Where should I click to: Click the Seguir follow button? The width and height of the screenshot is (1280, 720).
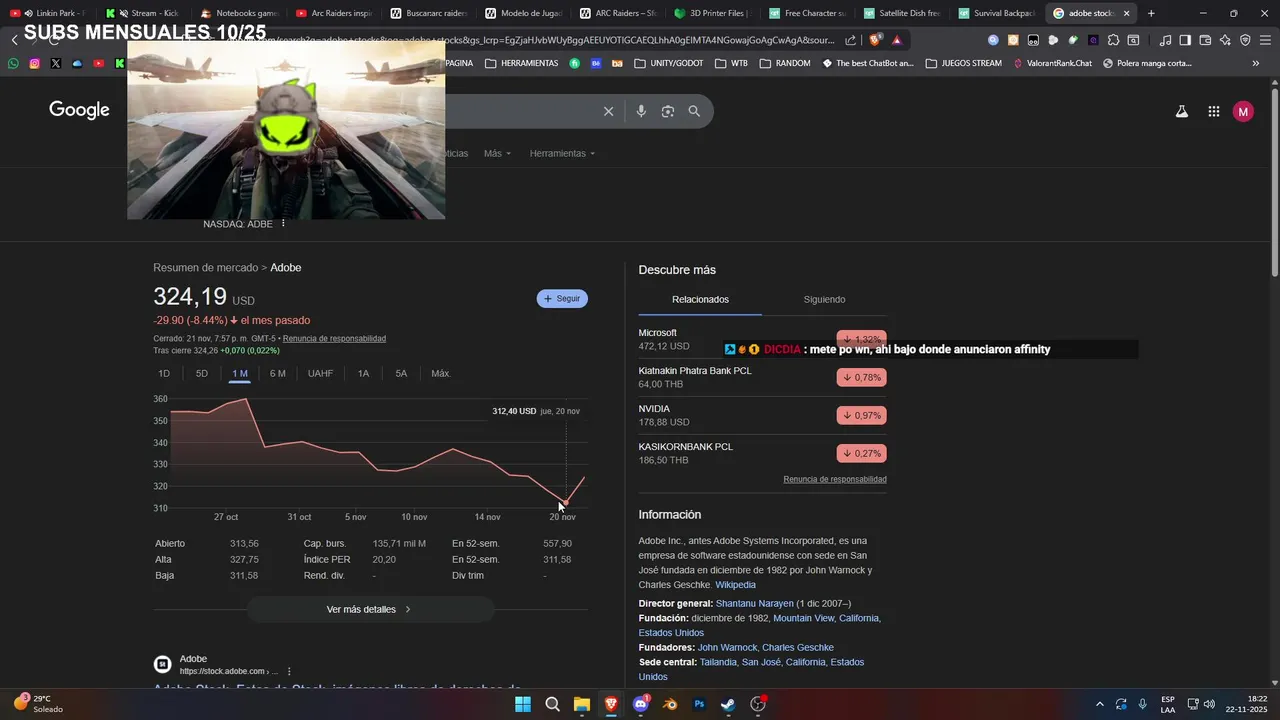point(562,298)
